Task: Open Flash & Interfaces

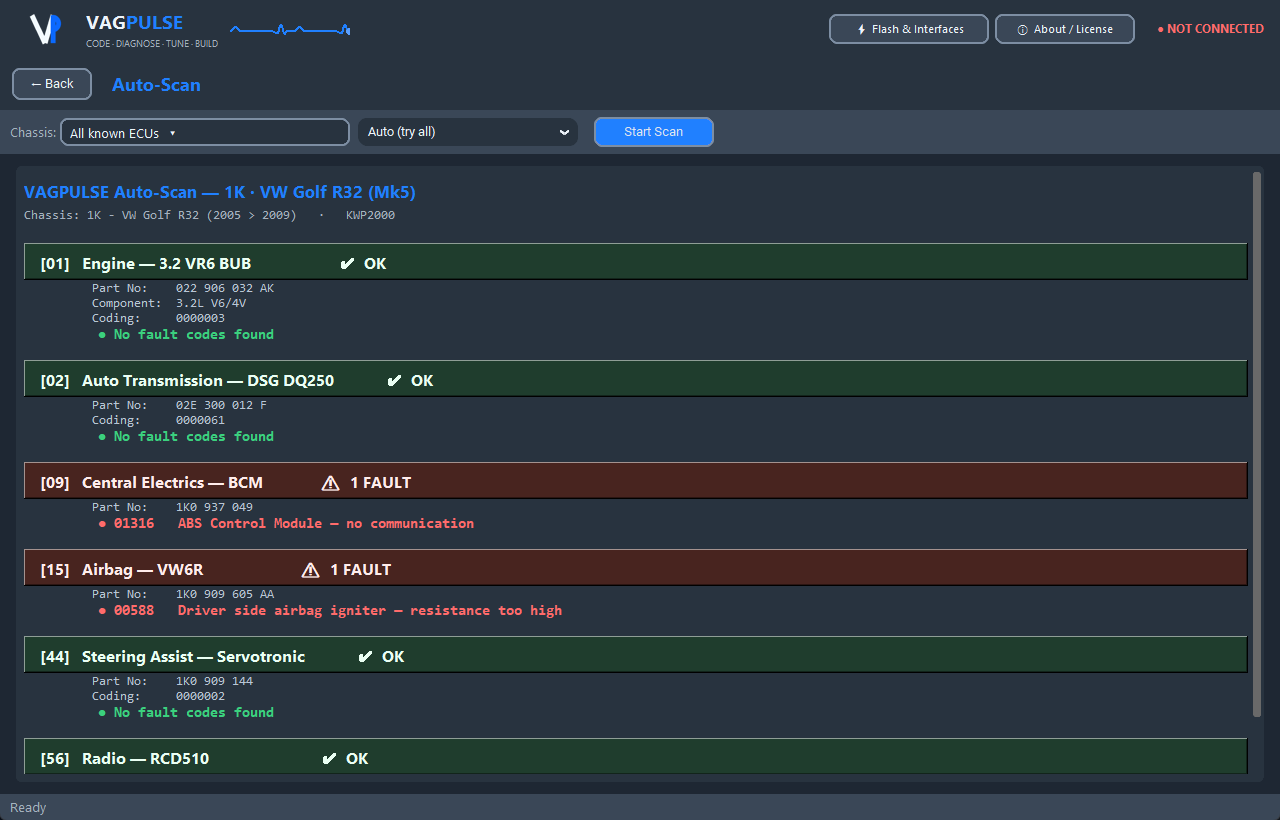Action: pos(909,29)
